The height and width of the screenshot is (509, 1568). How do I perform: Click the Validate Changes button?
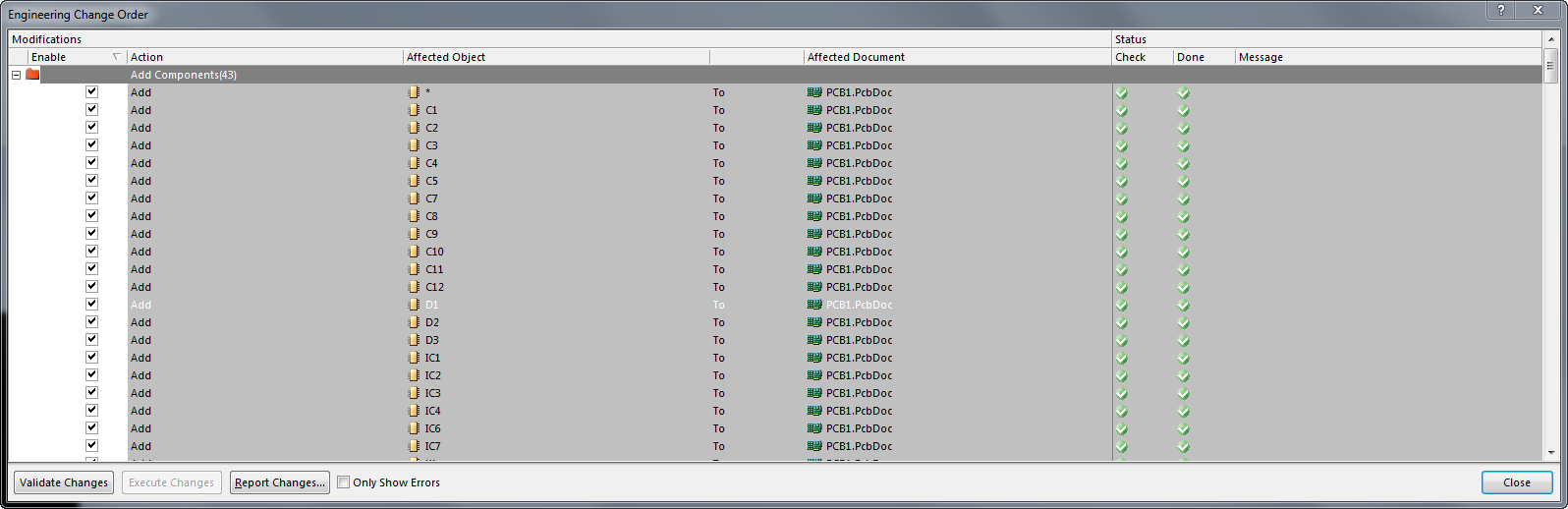click(64, 482)
